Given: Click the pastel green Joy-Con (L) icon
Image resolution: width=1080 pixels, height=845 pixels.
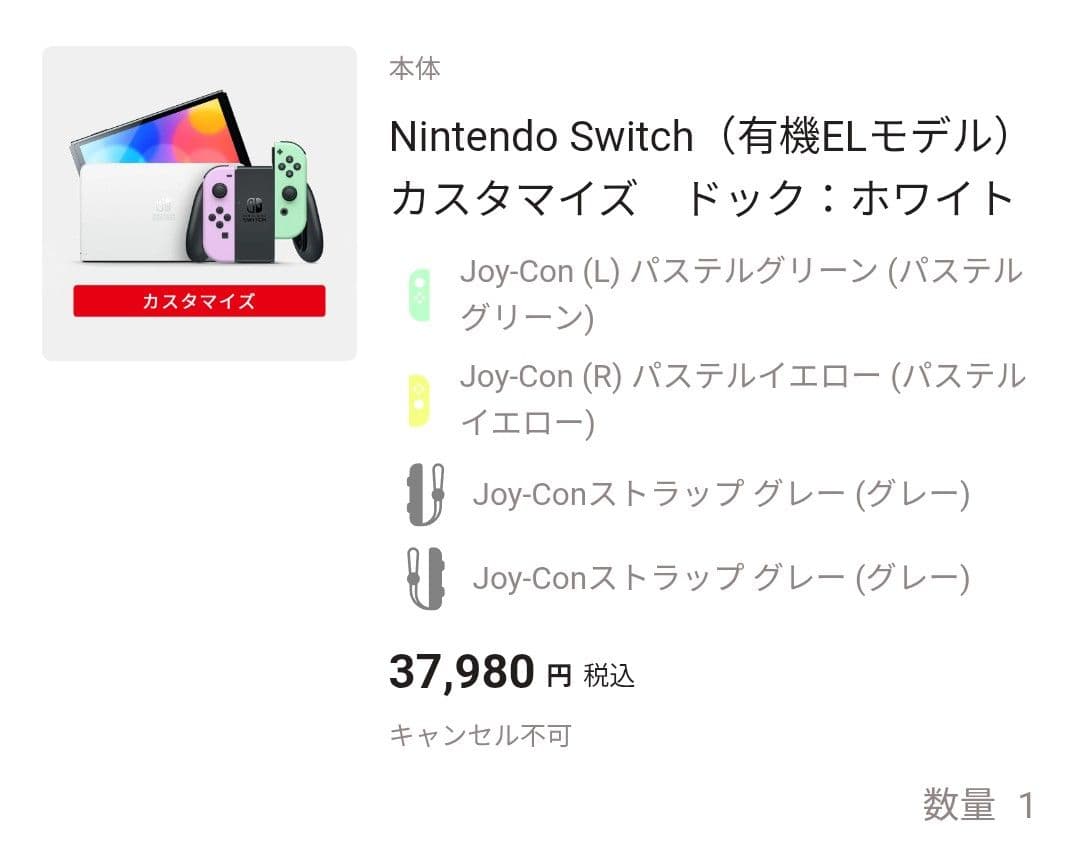Looking at the screenshot, I should point(419,295).
